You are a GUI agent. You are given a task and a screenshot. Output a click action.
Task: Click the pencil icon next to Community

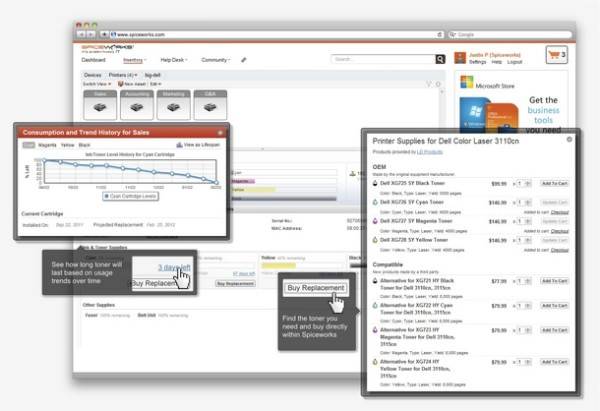tap(244, 60)
